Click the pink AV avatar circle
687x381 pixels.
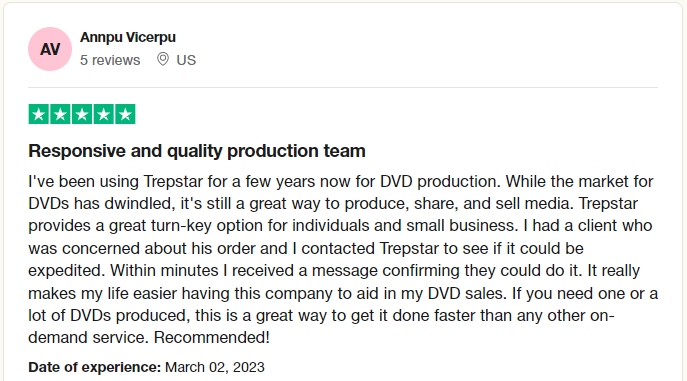[x=50, y=49]
